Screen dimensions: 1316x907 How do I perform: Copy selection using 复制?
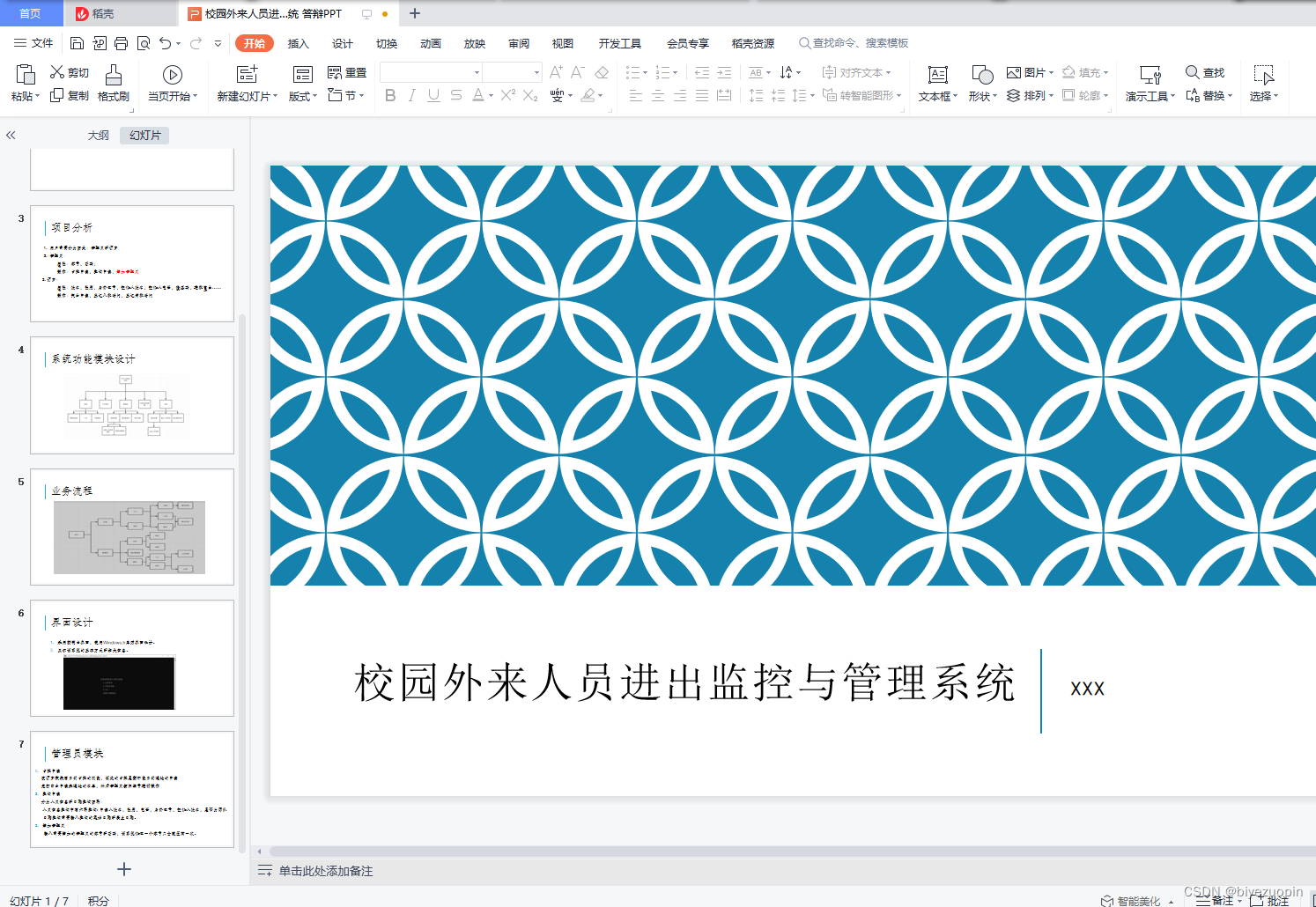point(70,95)
